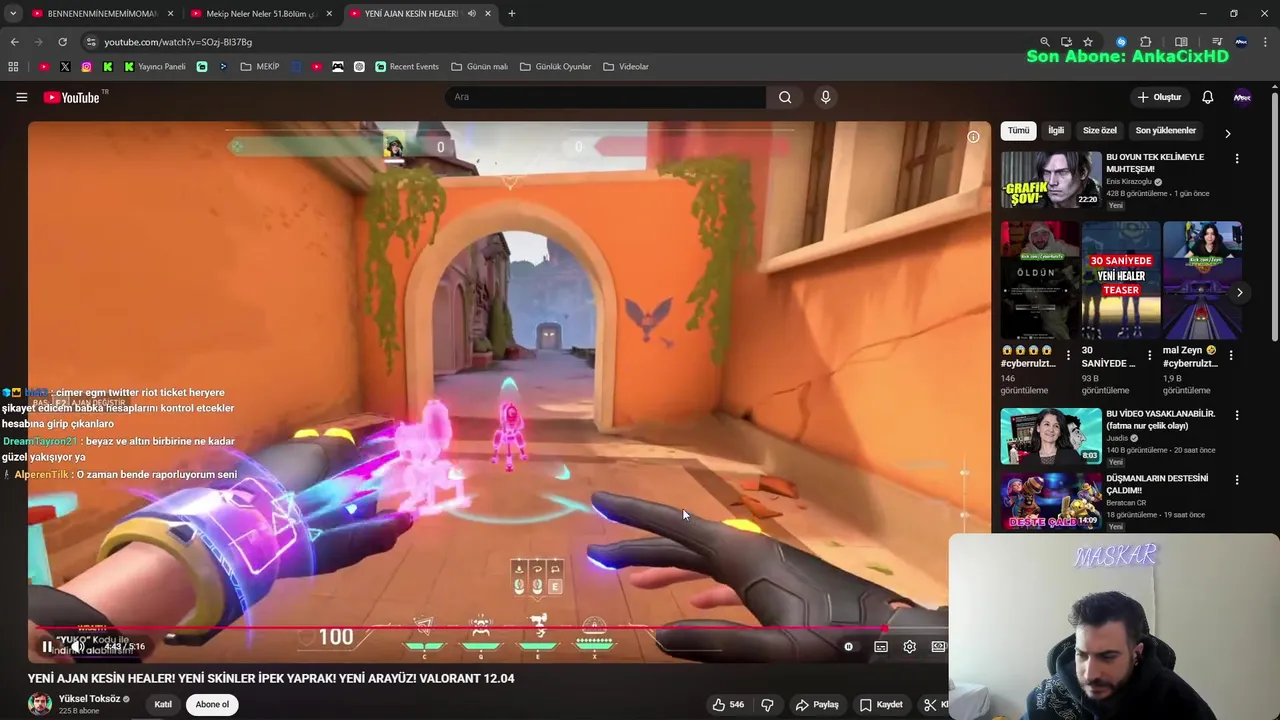Open the Günlük Oyunlar bookmarks folder
This screenshot has width=1280, height=720.
[555, 67]
